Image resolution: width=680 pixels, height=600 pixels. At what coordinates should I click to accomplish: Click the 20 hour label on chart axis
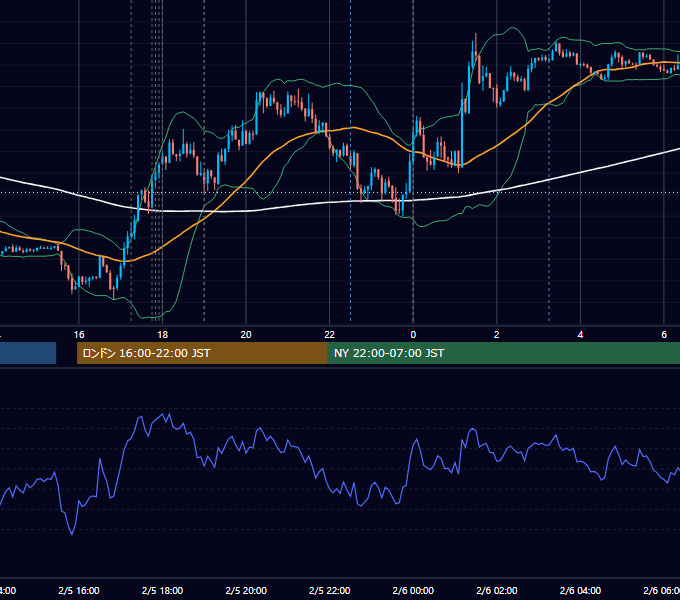click(246, 335)
